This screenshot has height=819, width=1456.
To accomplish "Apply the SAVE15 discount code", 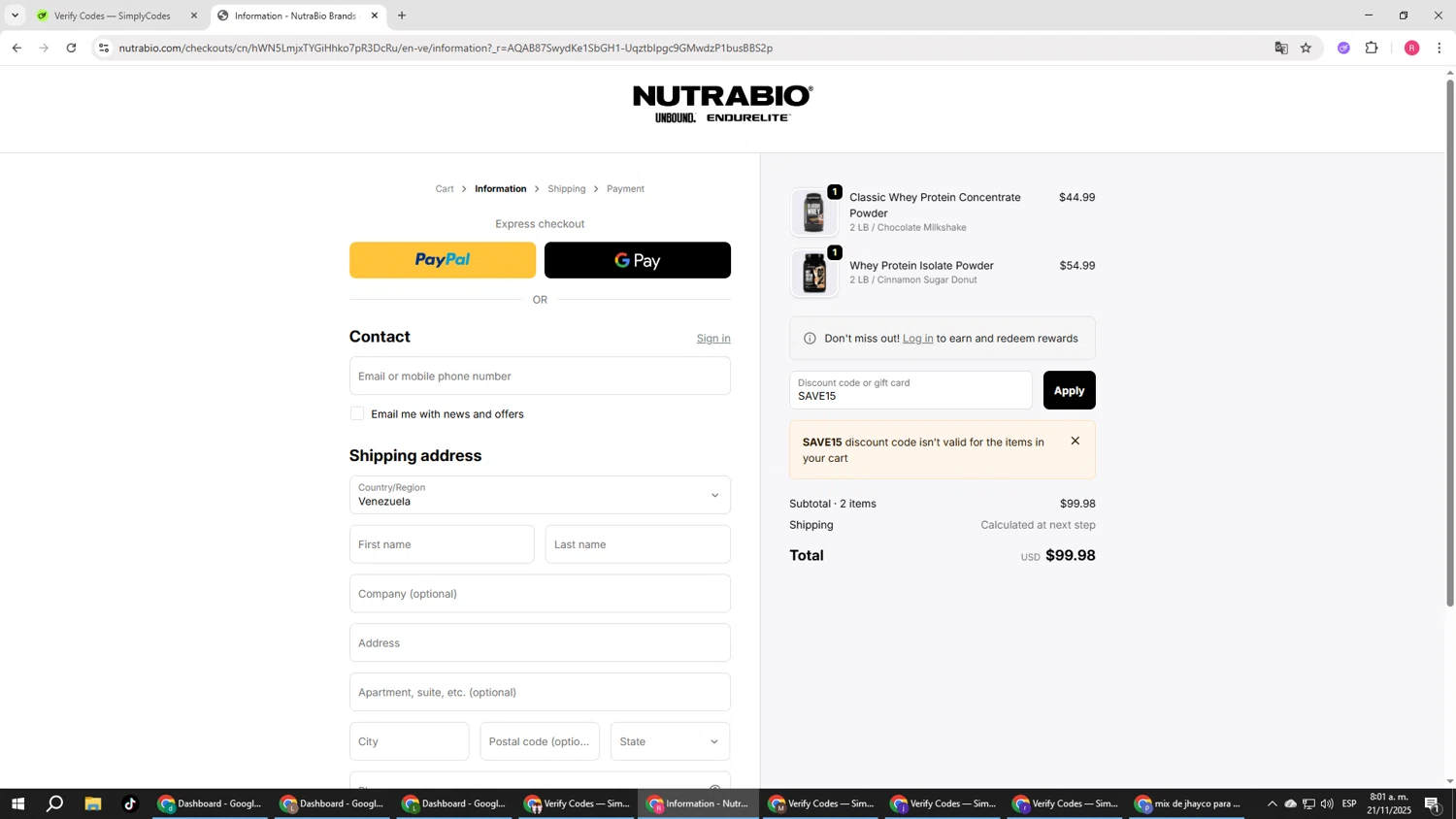I will tap(1070, 390).
